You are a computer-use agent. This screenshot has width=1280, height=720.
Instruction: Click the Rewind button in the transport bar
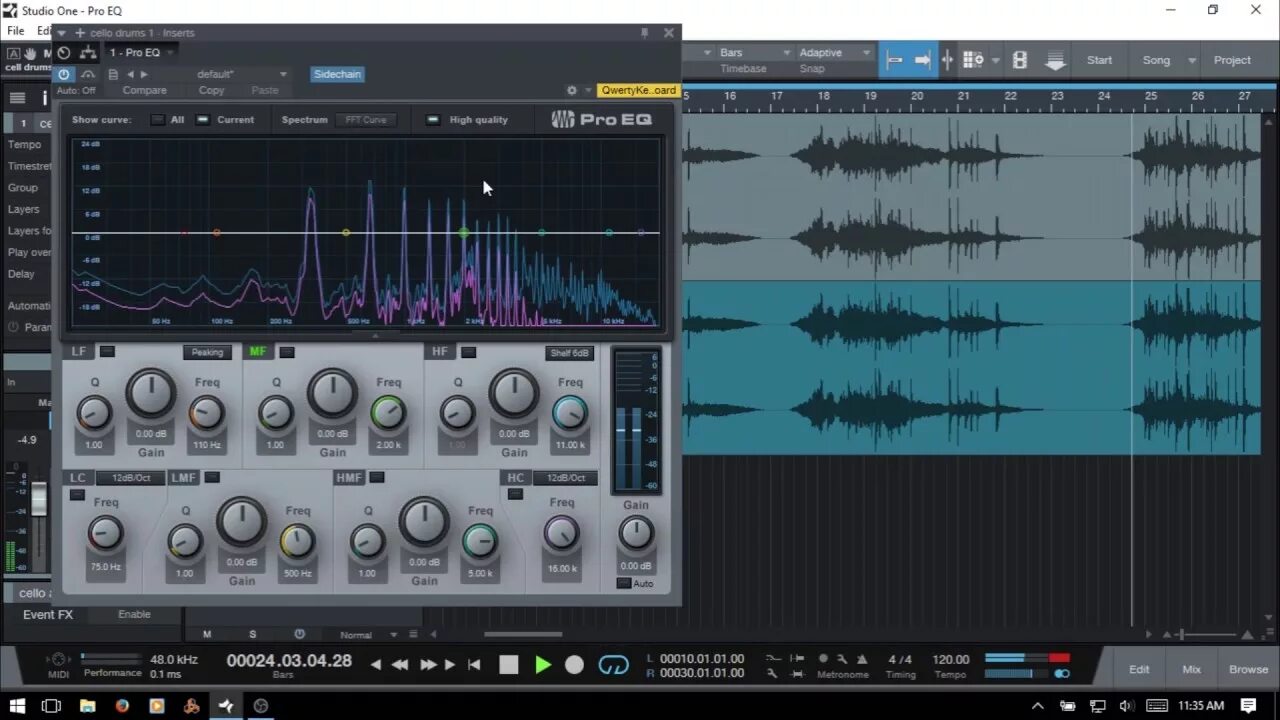tap(400, 665)
